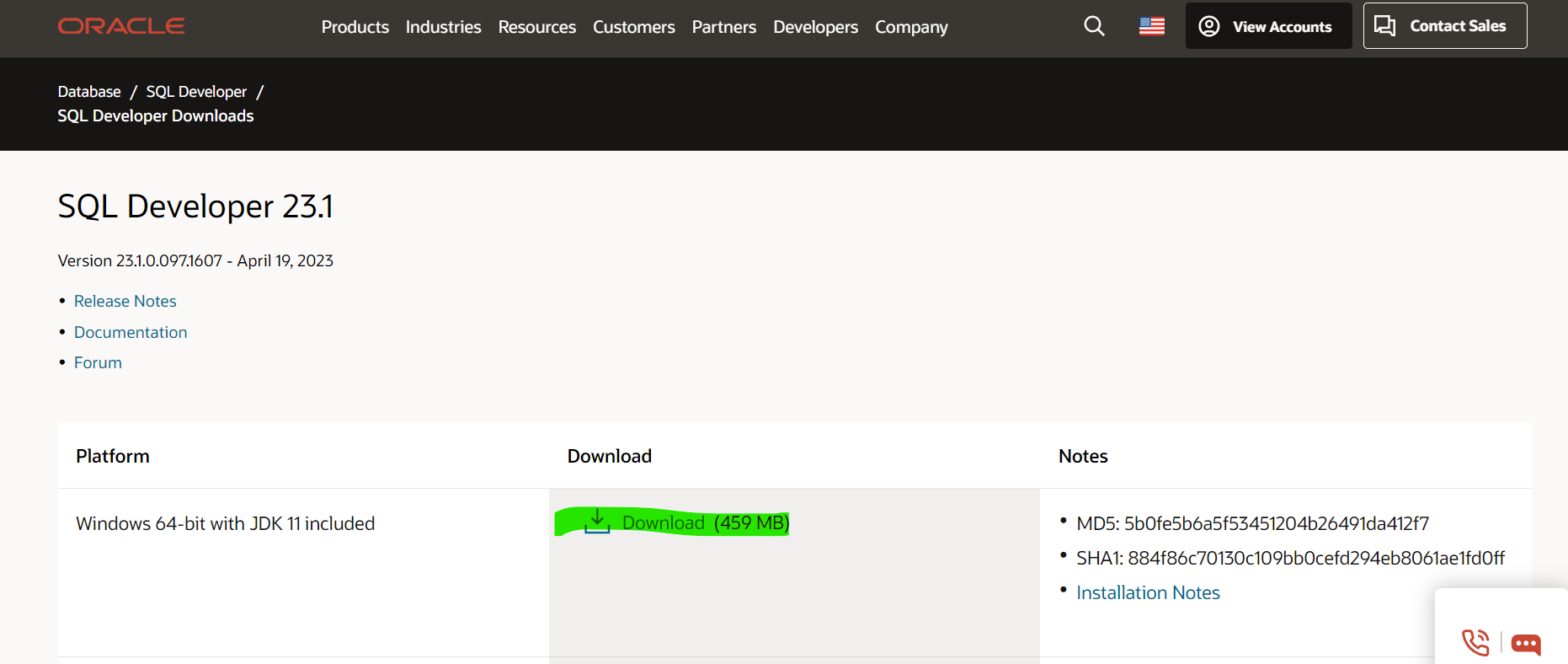Click the SHA1 checksum text
The height and width of the screenshot is (664, 1568).
[x=1290, y=558]
